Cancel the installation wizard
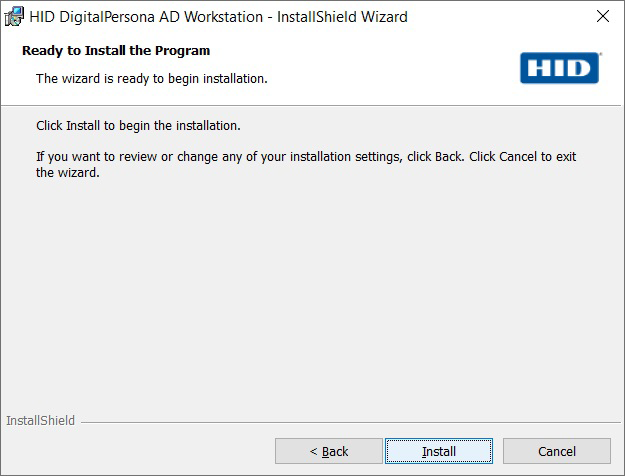 click(x=556, y=451)
